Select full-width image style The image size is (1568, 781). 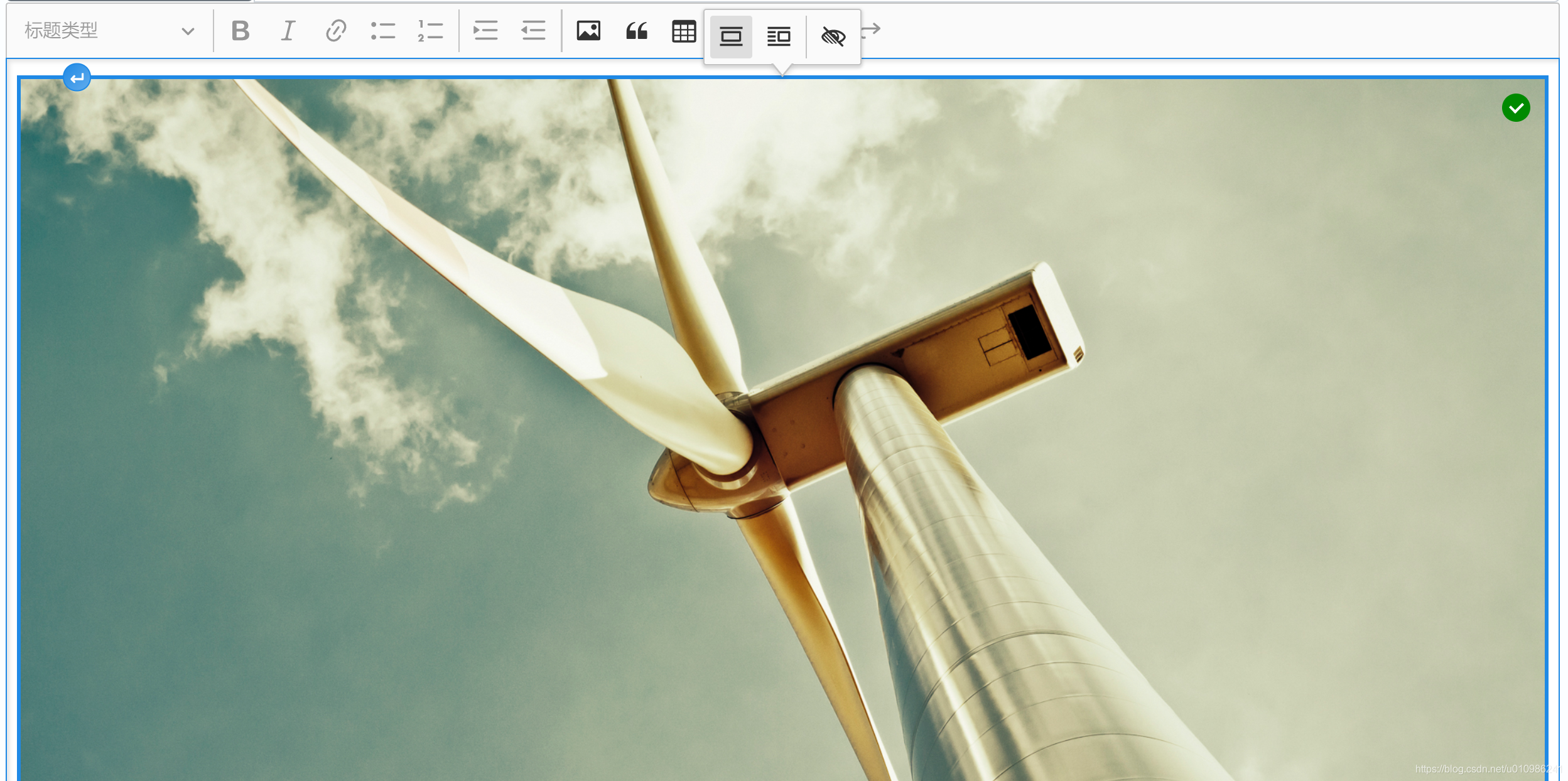[x=731, y=37]
